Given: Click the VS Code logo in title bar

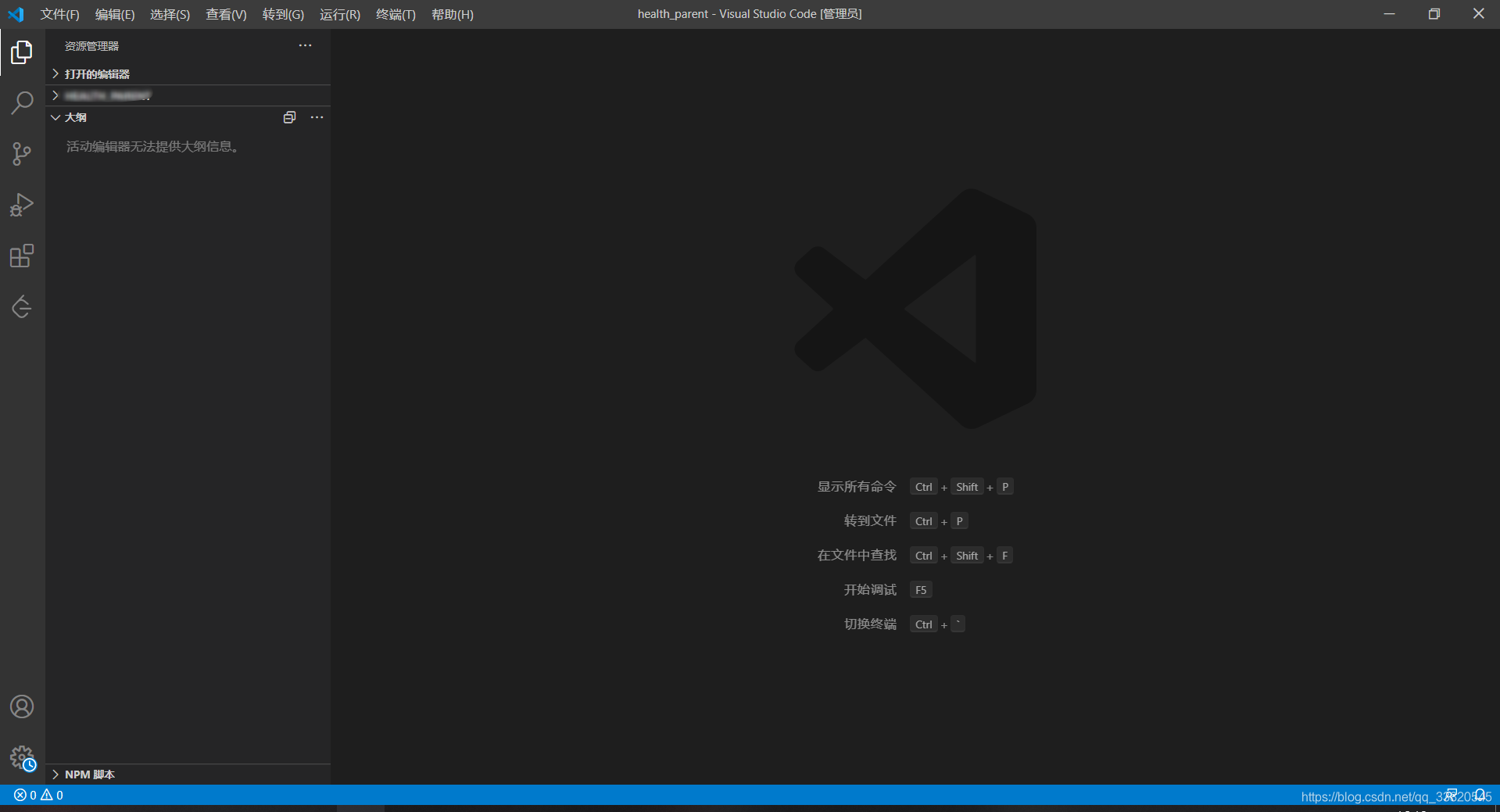Looking at the screenshot, I should pyautogui.click(x=16, y=14).
